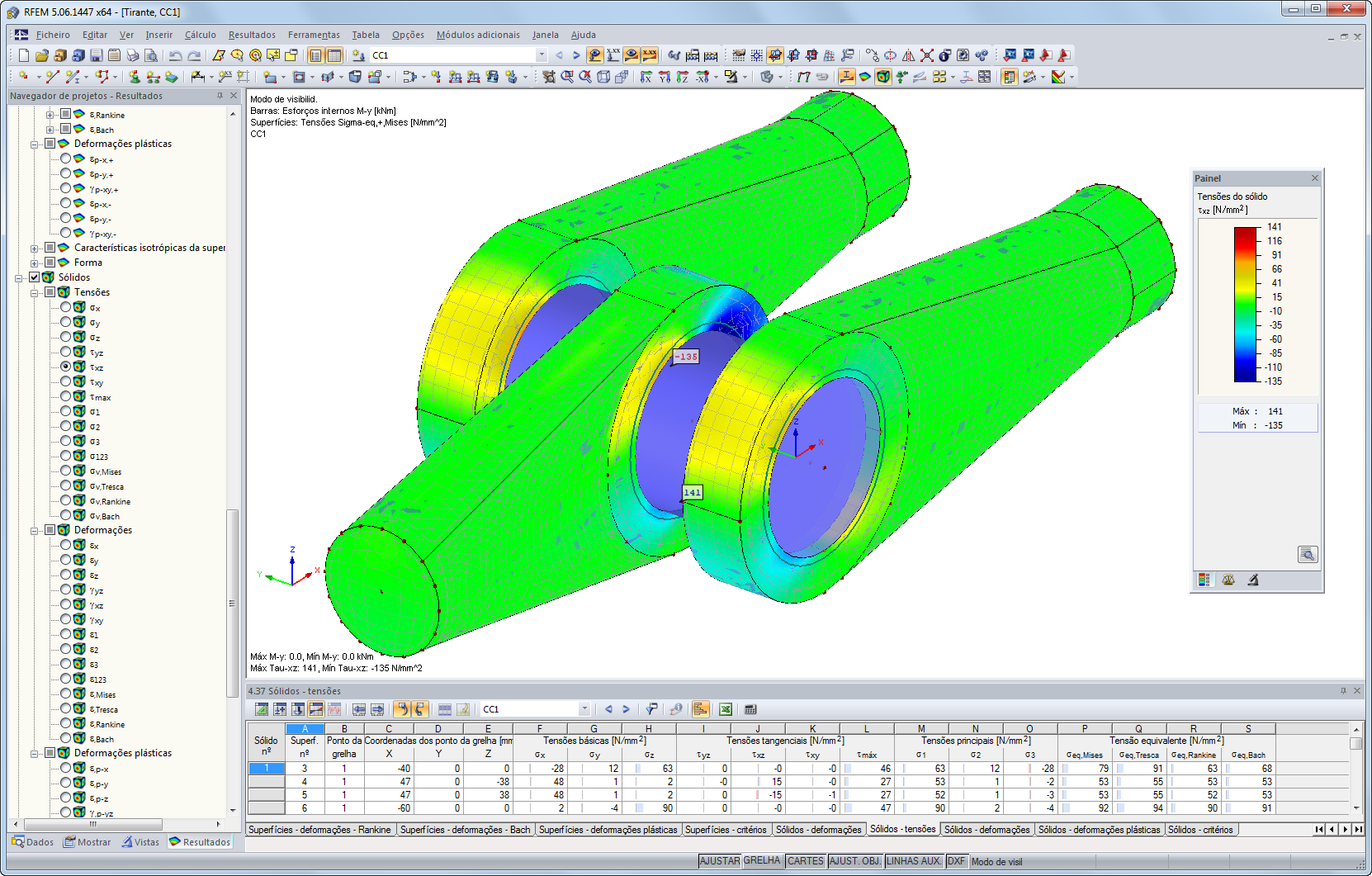Select column A header in stress table

pos(305,728)
